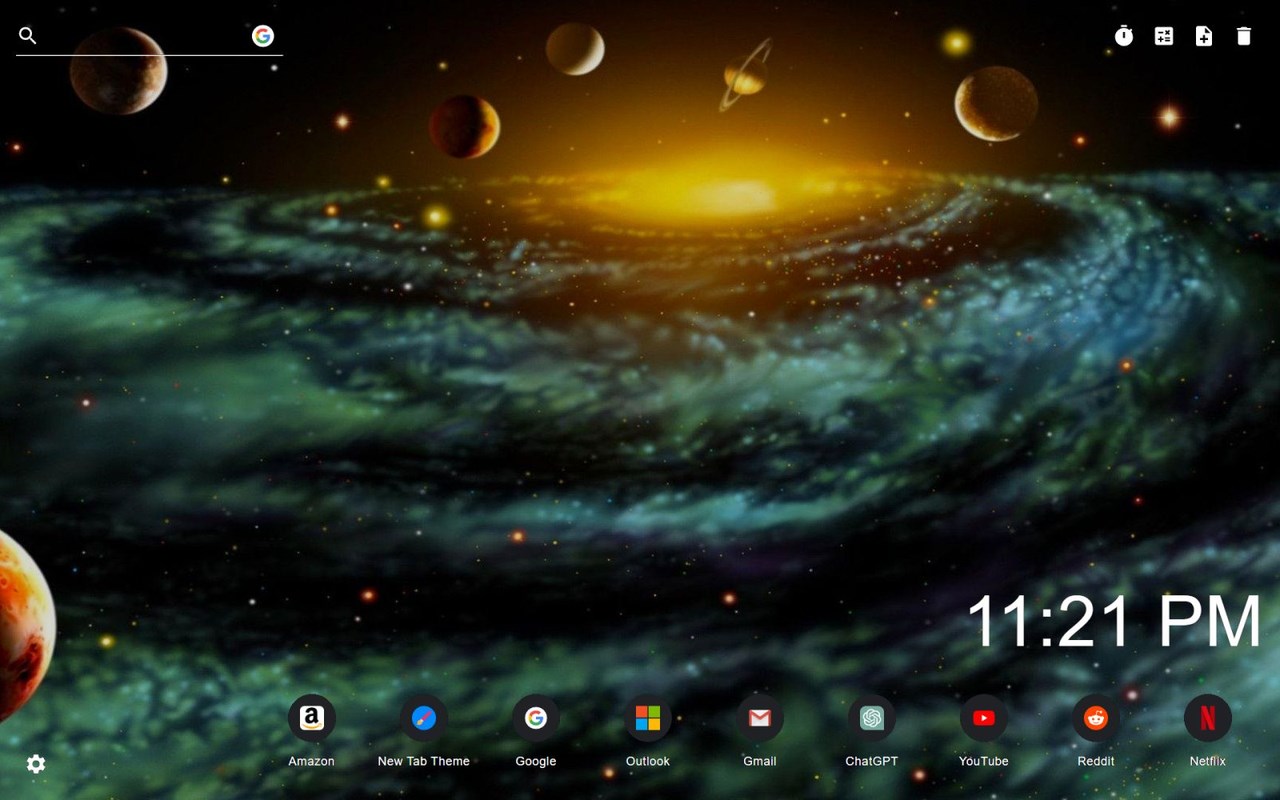Click the Google text label
Image resolution: width=1280 pixels, height=800 pixels.
(x=536, y=761)
